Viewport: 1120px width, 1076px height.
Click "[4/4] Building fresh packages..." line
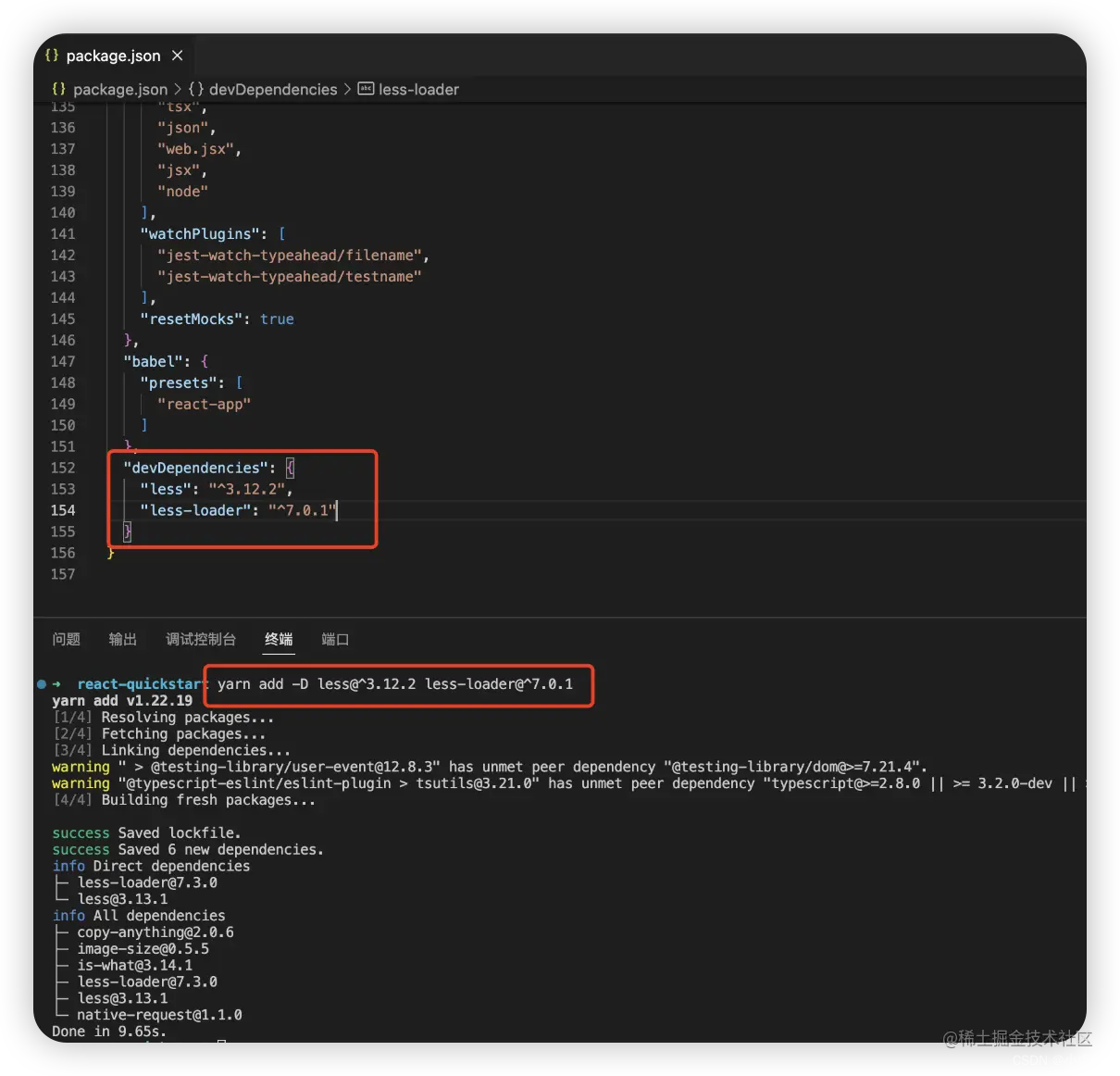[184, 800]
